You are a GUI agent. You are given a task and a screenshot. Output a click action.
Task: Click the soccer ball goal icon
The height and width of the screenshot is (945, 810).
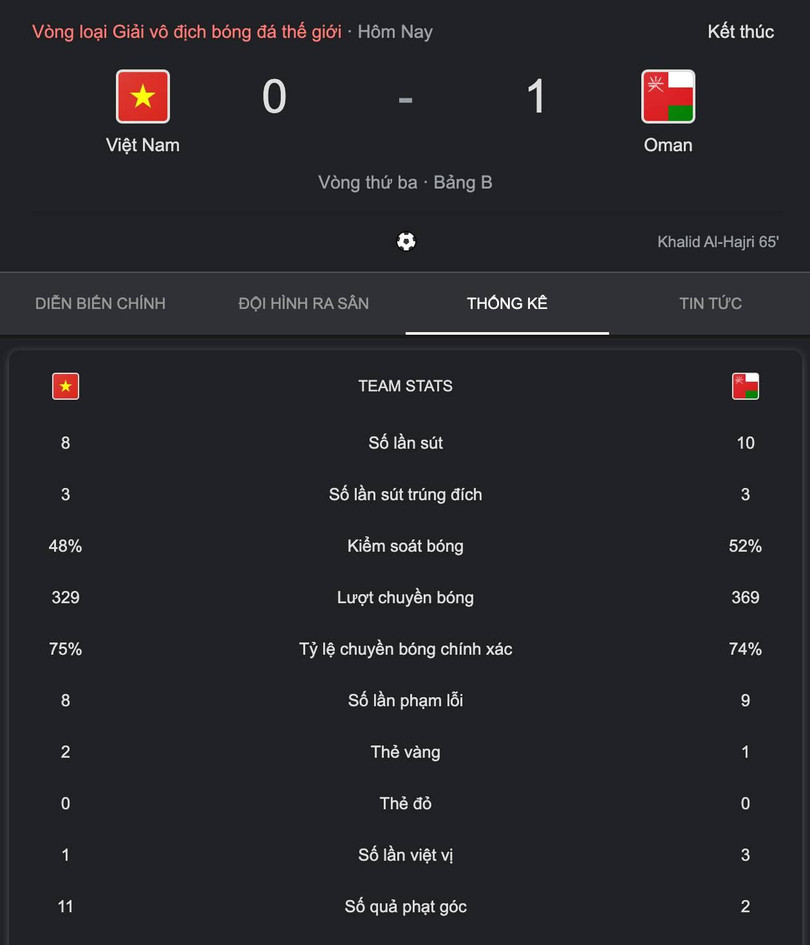tap(406, 241)
